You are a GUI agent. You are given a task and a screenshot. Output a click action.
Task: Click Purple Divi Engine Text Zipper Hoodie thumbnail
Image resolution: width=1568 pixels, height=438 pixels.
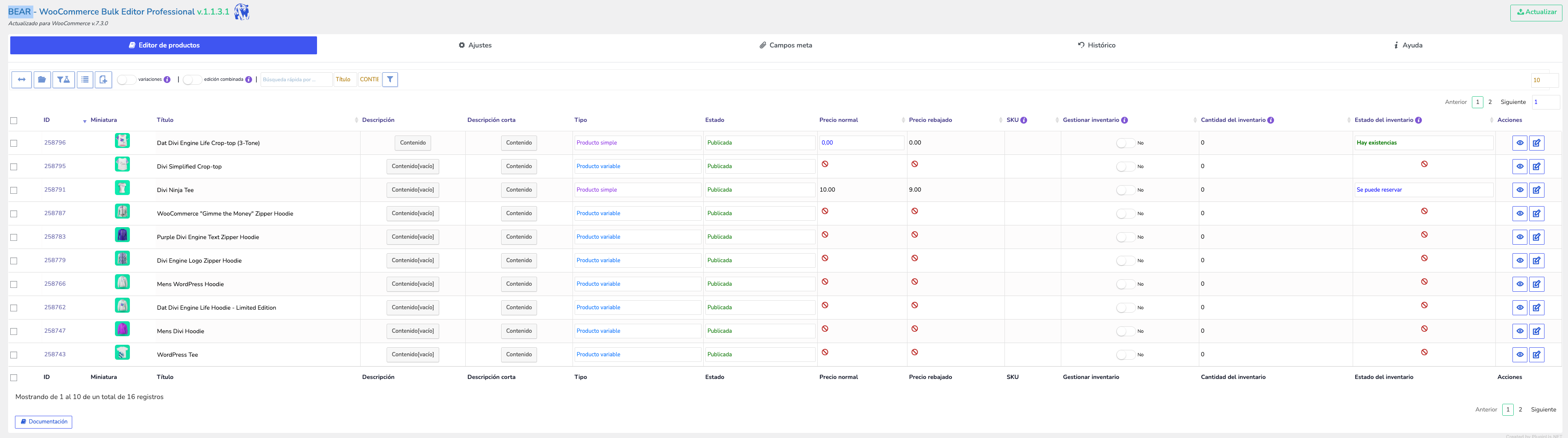click(122, 234)
